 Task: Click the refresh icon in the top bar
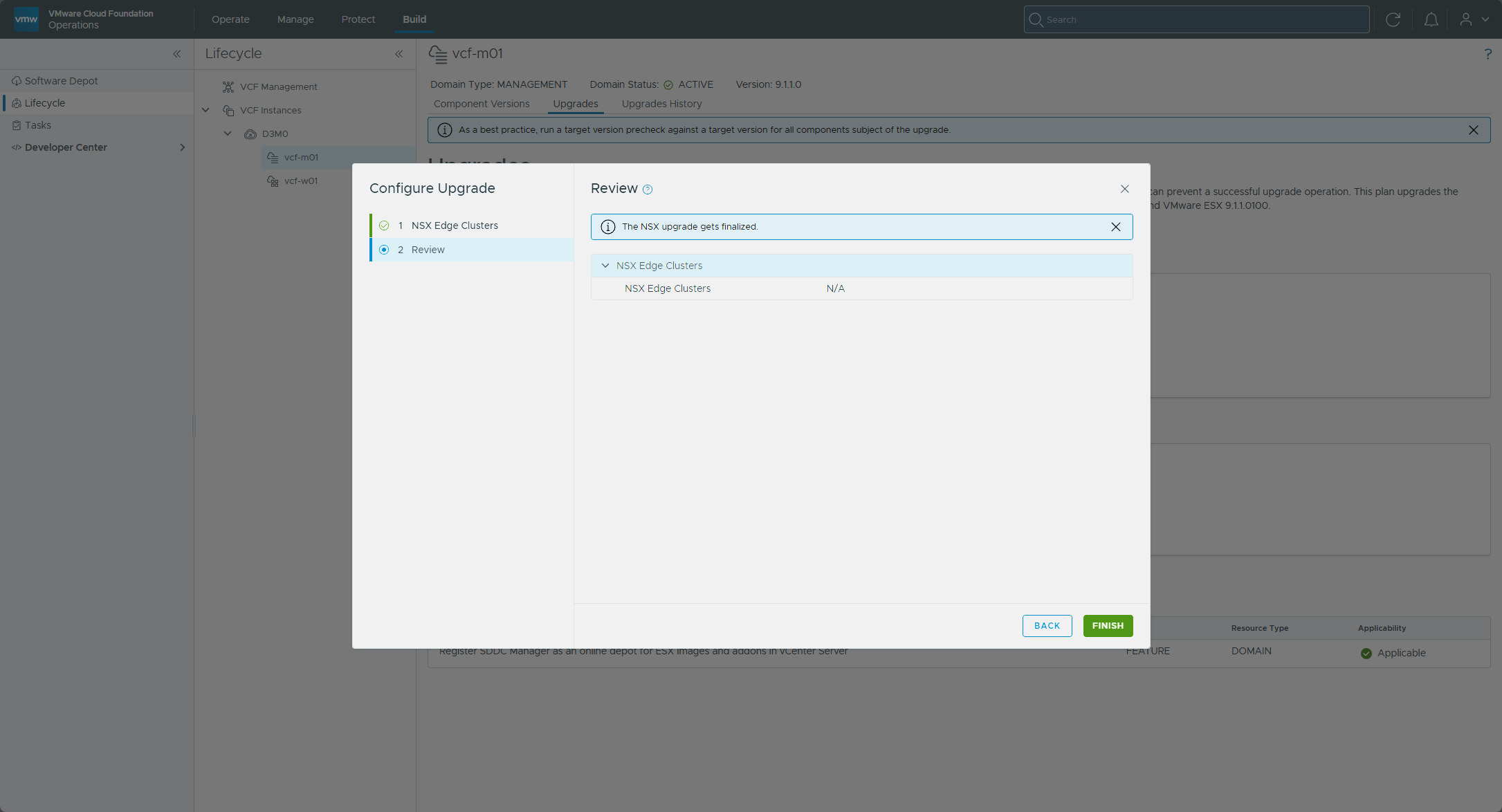[x=1393, y=19]
